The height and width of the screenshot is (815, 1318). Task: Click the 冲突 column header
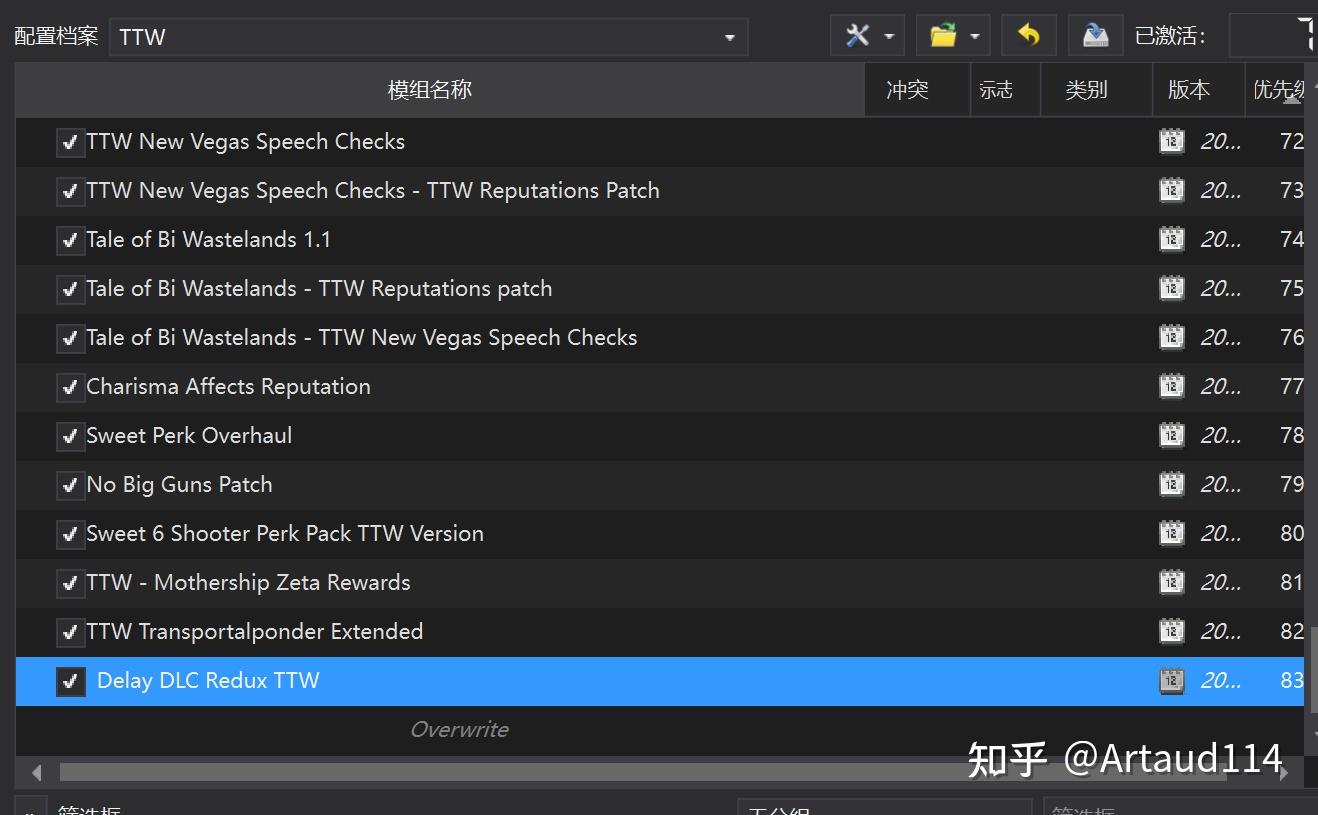pos(905,89)
